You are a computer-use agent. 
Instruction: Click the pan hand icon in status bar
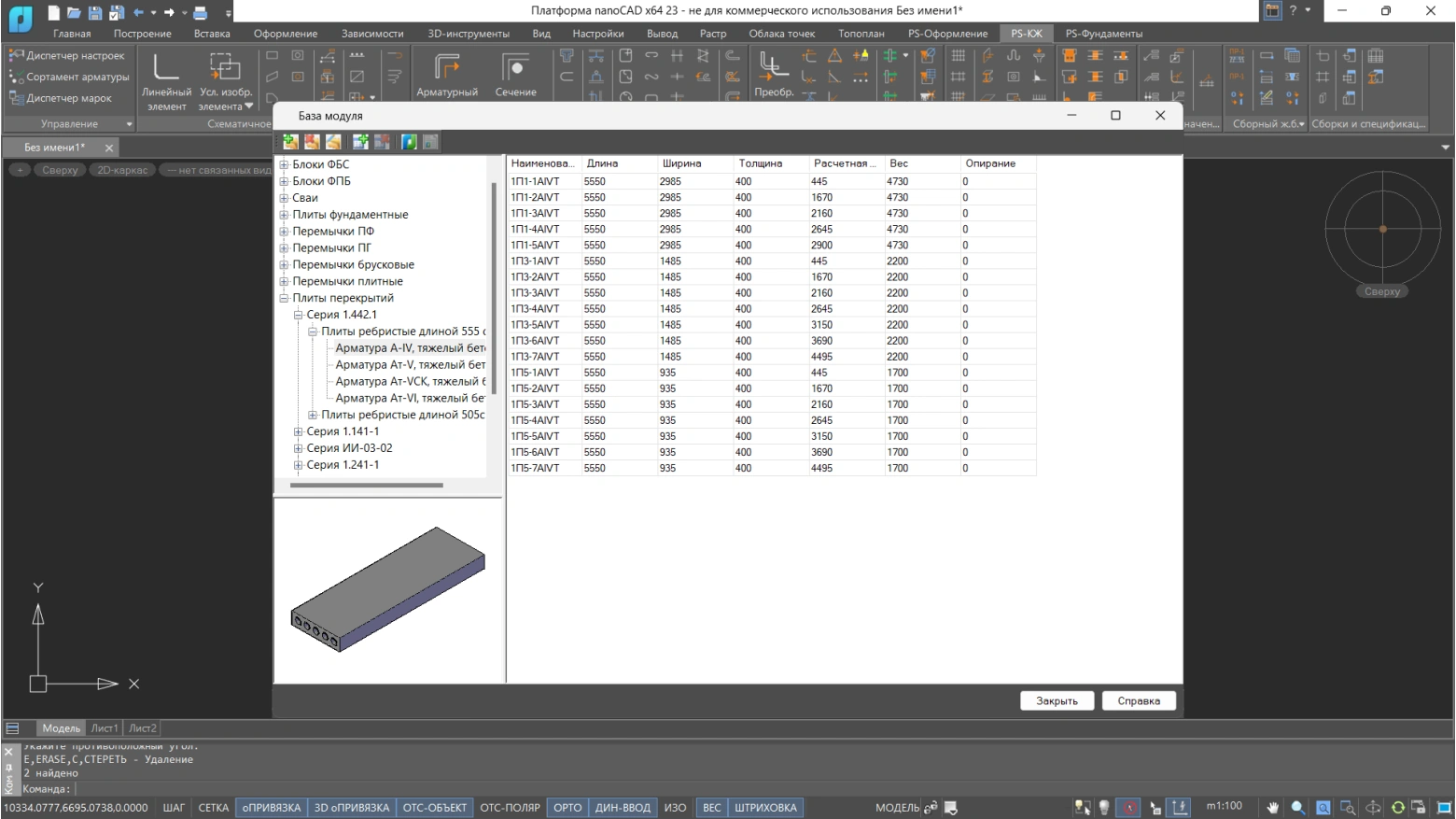click(1272, 808)
